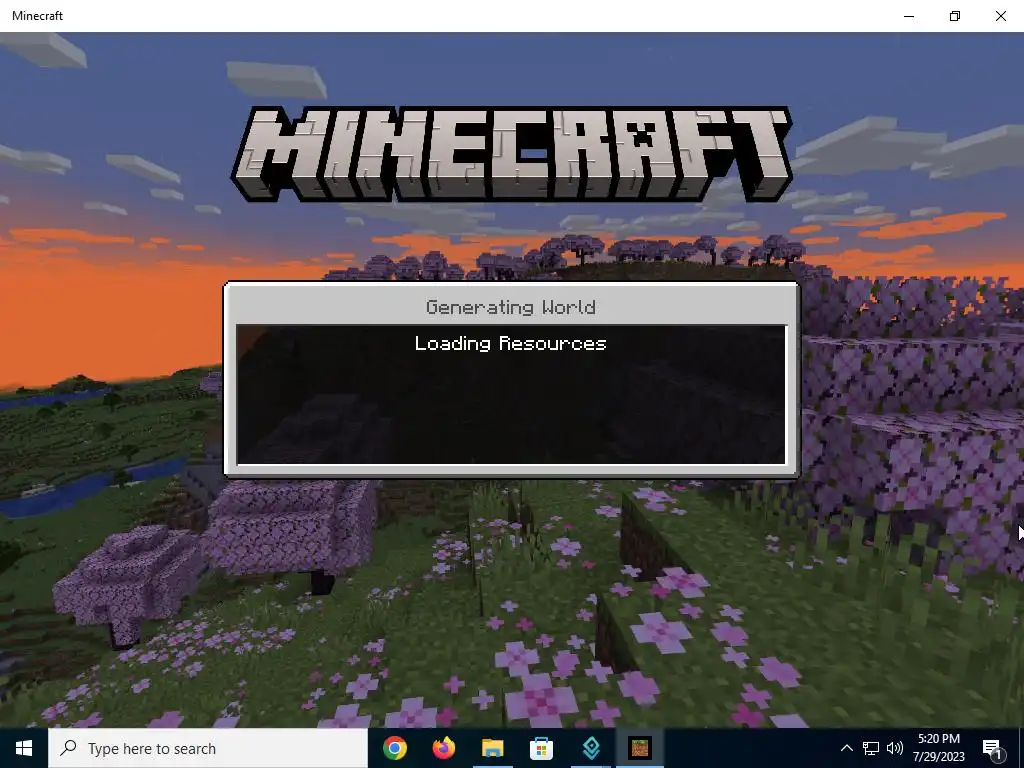This screenshot has height=768, width=1024.
Task: Restore down the Minecraft window
Action: [955, 16]
